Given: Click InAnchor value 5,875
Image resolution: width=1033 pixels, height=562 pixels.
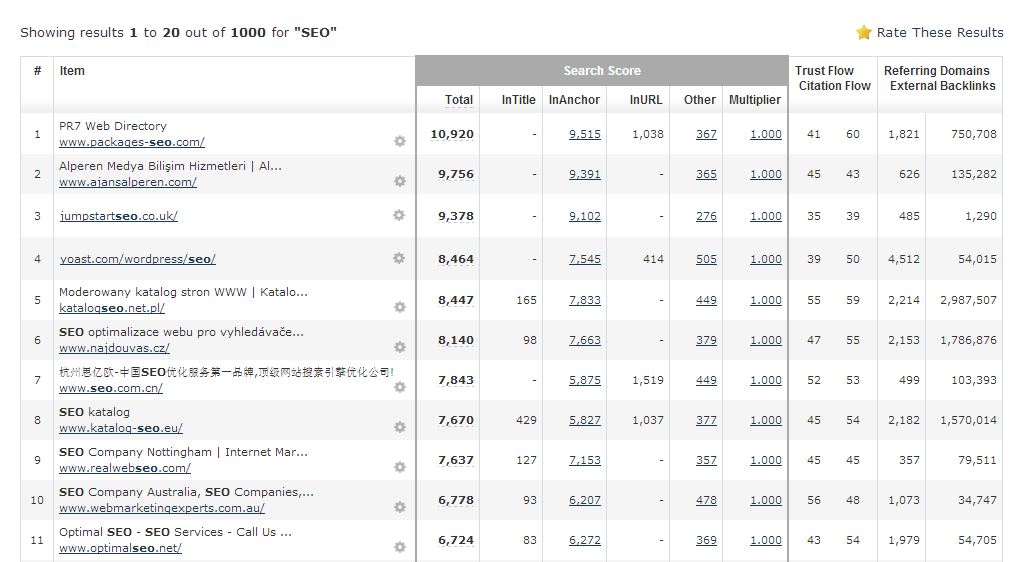Looking at the screenshot, I should (x=585, y=380).
